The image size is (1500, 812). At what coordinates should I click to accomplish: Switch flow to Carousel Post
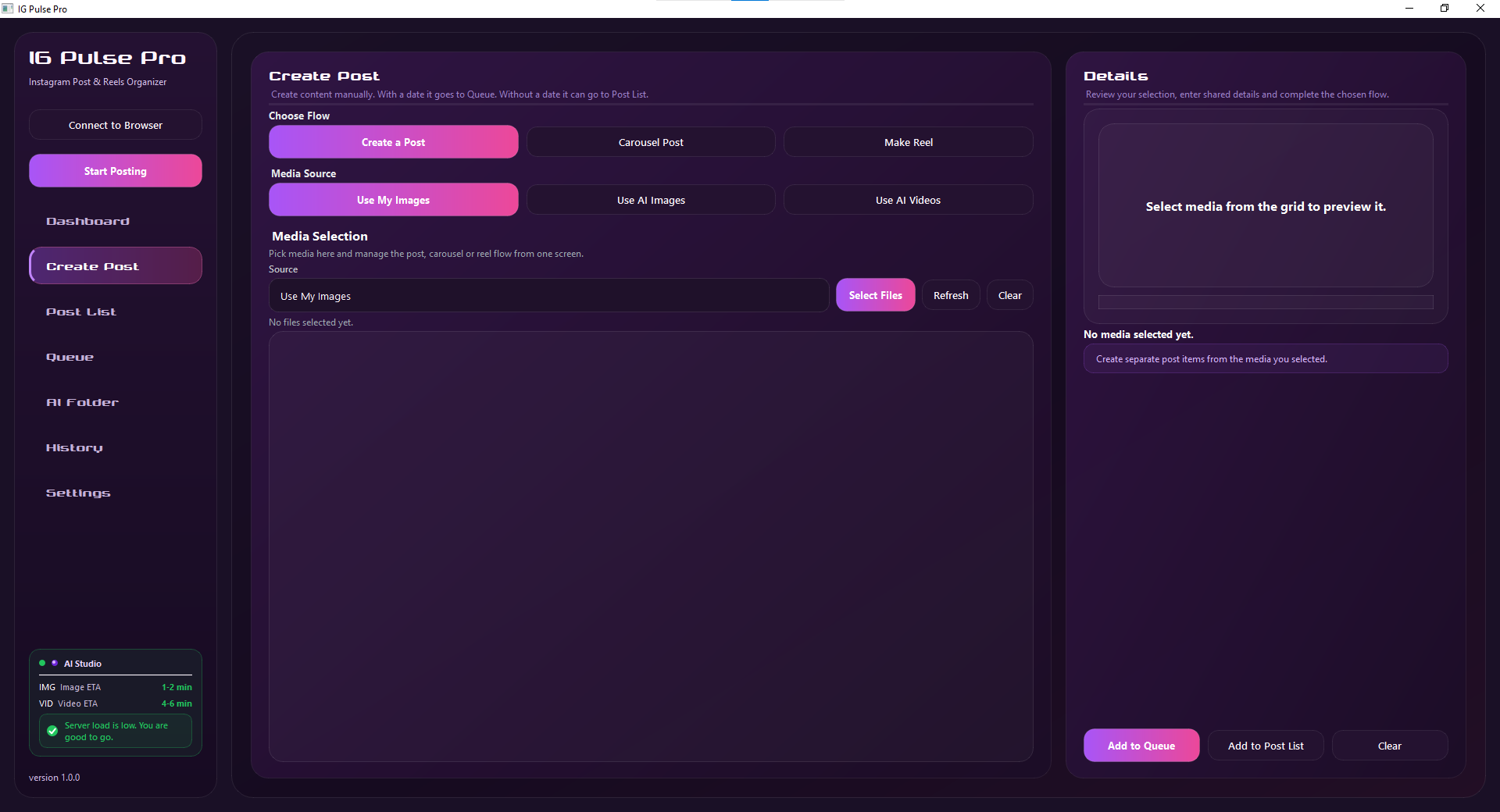click(651, 142)
